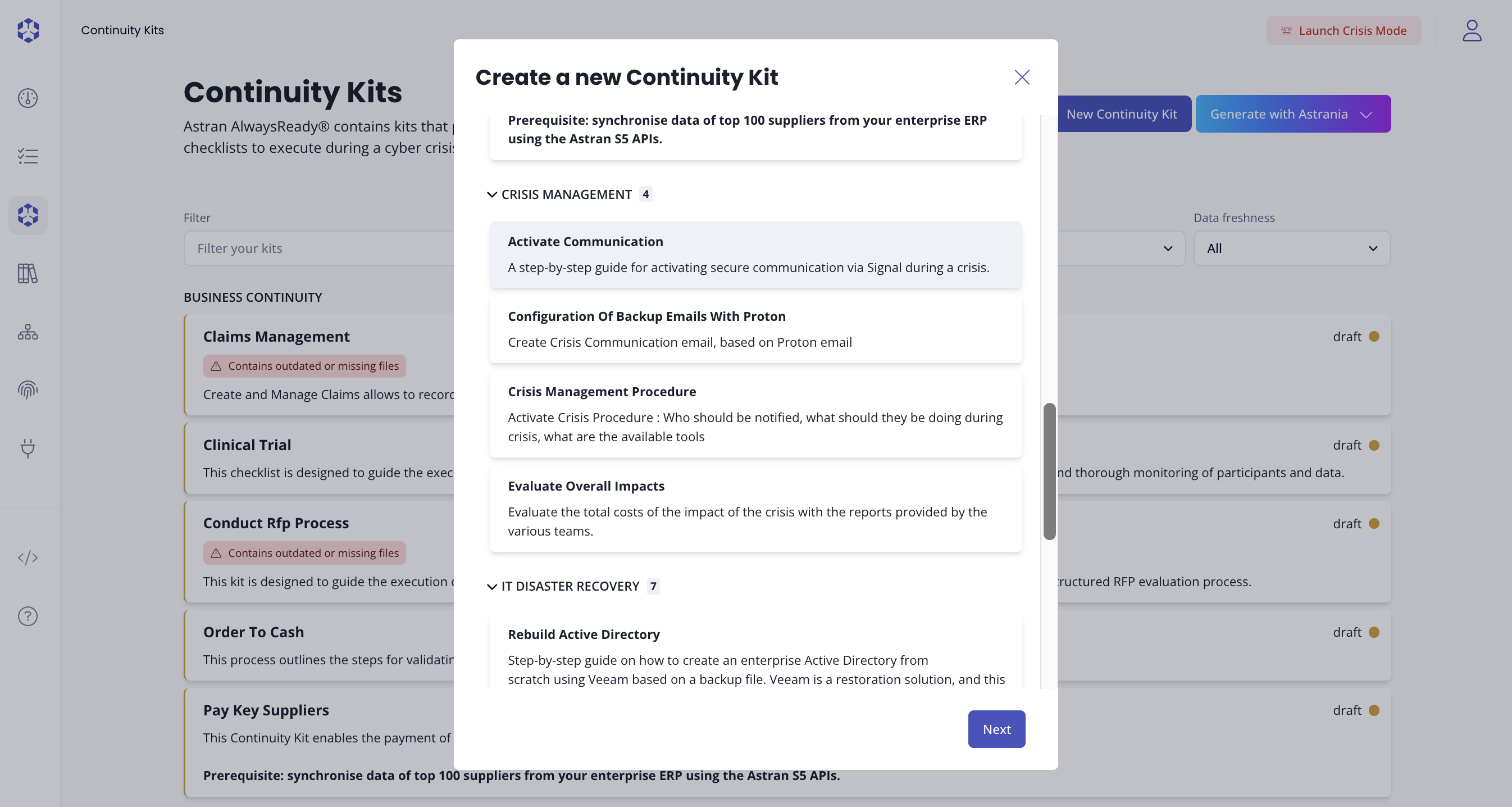
Task: Select the Activate Communication kit option
Action: coord(755,255)
